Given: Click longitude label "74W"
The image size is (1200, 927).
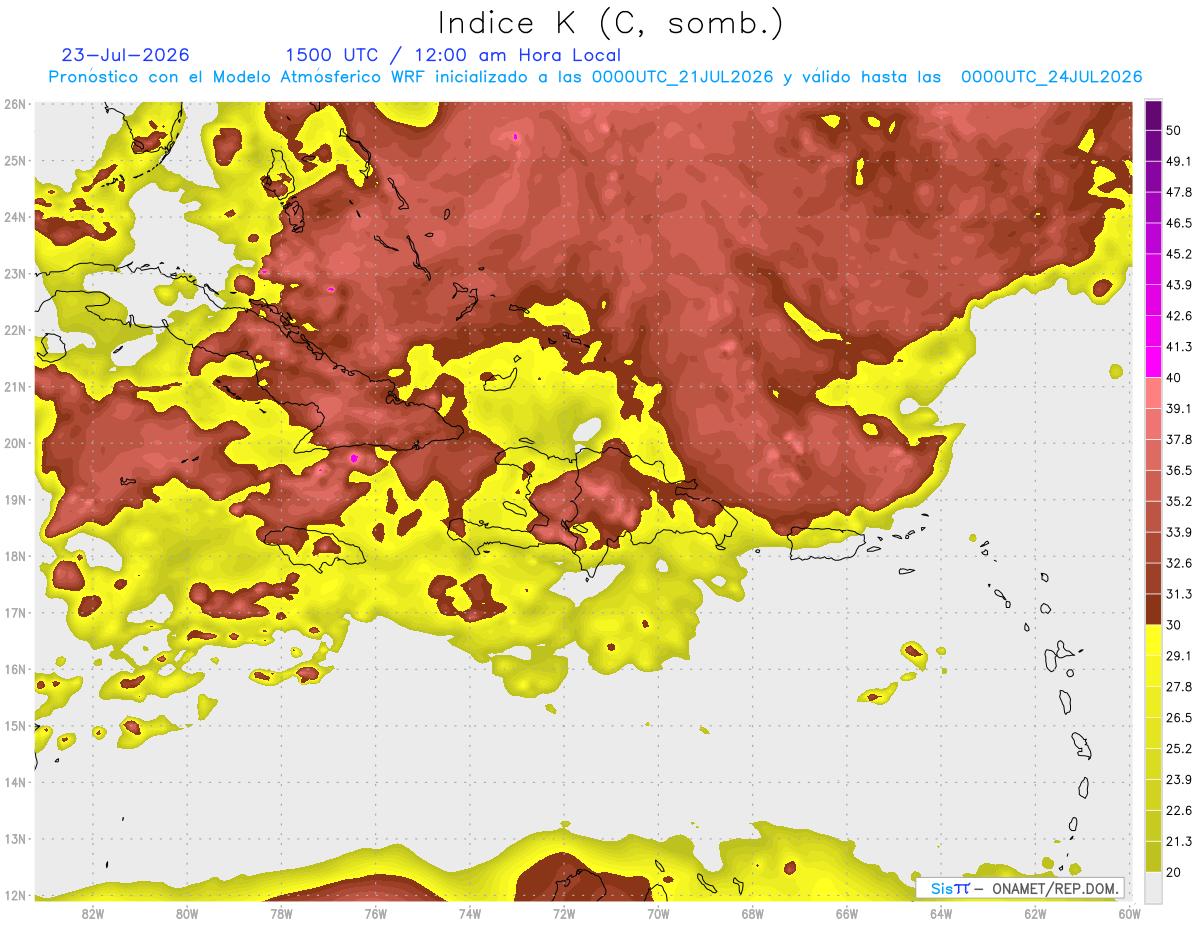Looking at the screenshot, I should tap(469, 912).
